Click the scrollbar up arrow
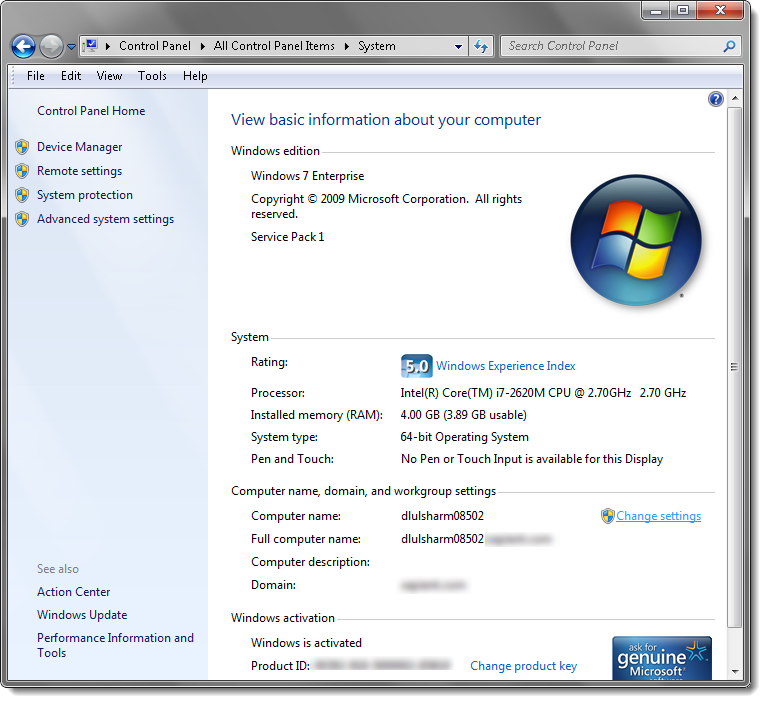766x703 pixels. tap(734, 99)
